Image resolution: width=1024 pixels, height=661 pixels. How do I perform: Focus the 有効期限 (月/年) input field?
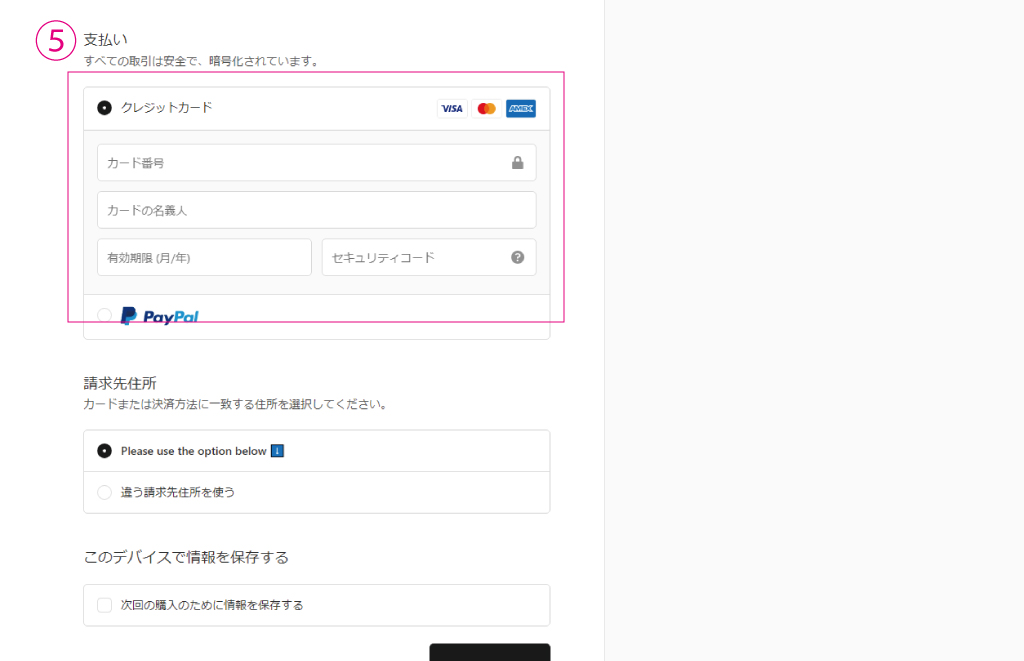[x=204, y=257]
